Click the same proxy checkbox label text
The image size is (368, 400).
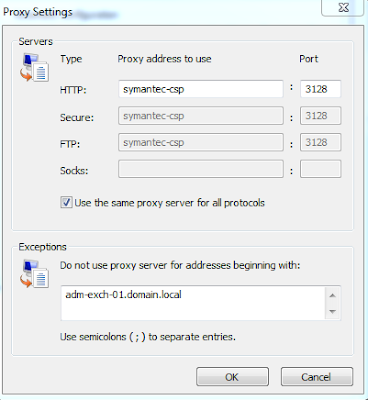click(170, 203)
